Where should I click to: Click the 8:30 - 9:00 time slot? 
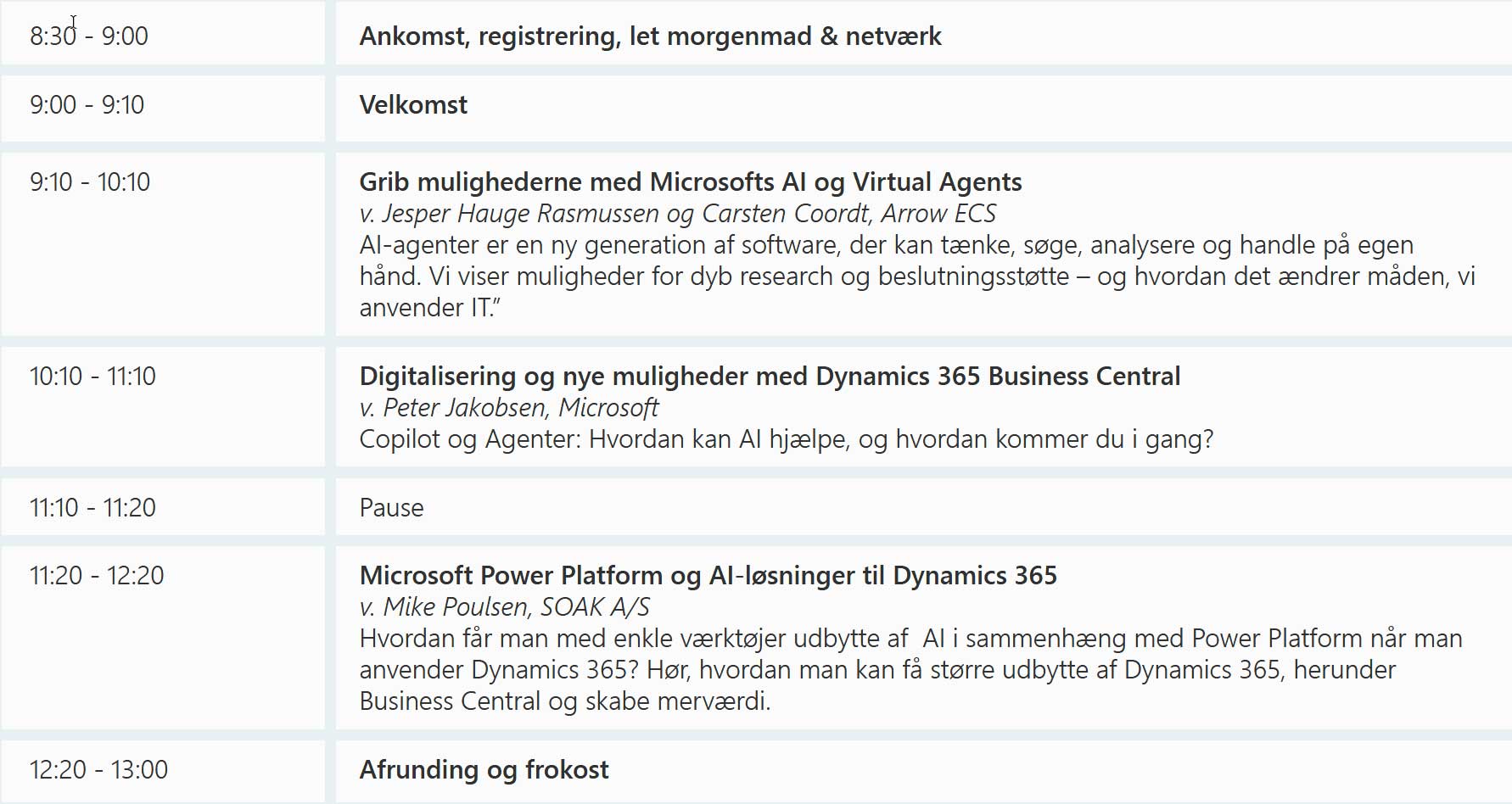point(89,36)
